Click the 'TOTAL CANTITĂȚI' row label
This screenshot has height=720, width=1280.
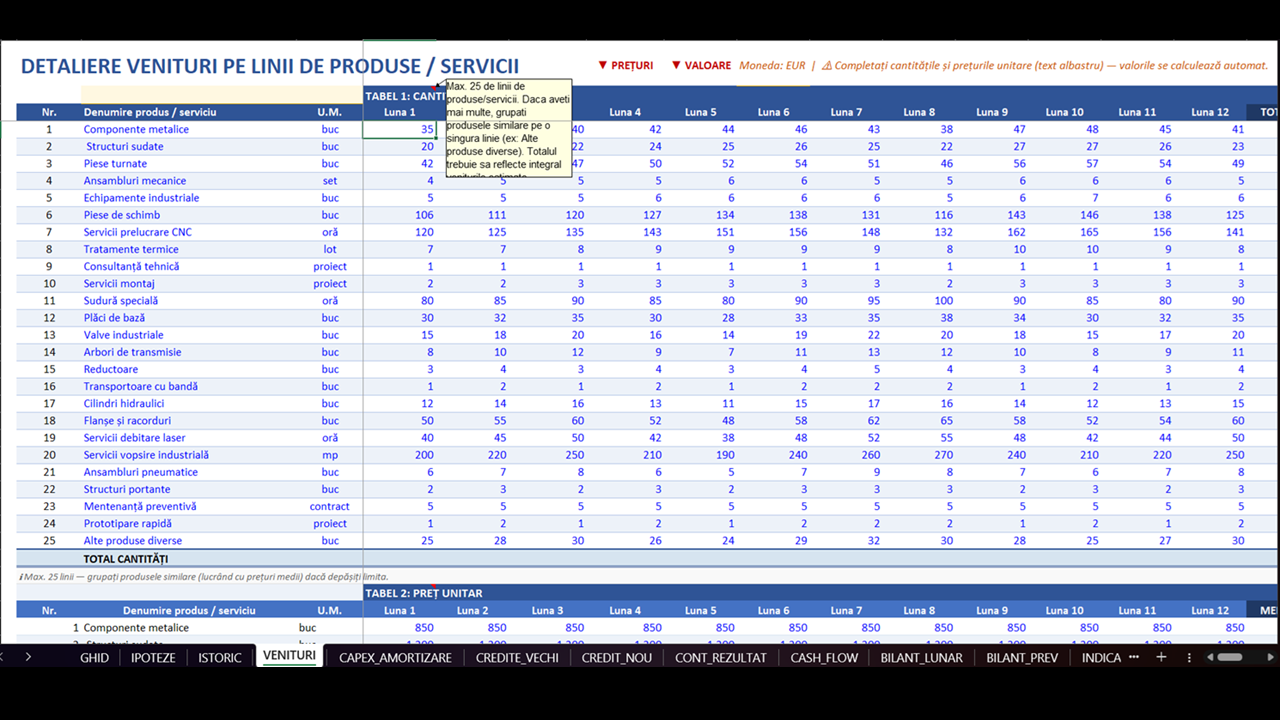125,559
